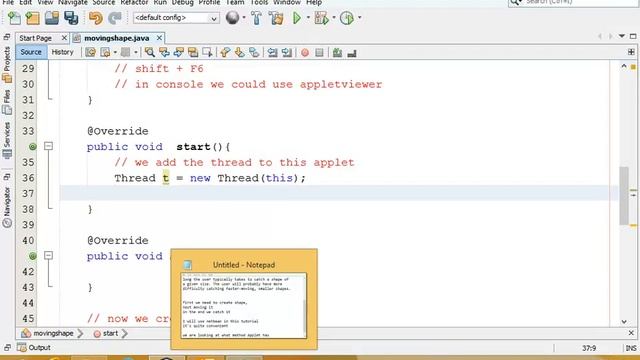Navigate Back in editor history
The image size is (640, 360).
tap(105, 52)
